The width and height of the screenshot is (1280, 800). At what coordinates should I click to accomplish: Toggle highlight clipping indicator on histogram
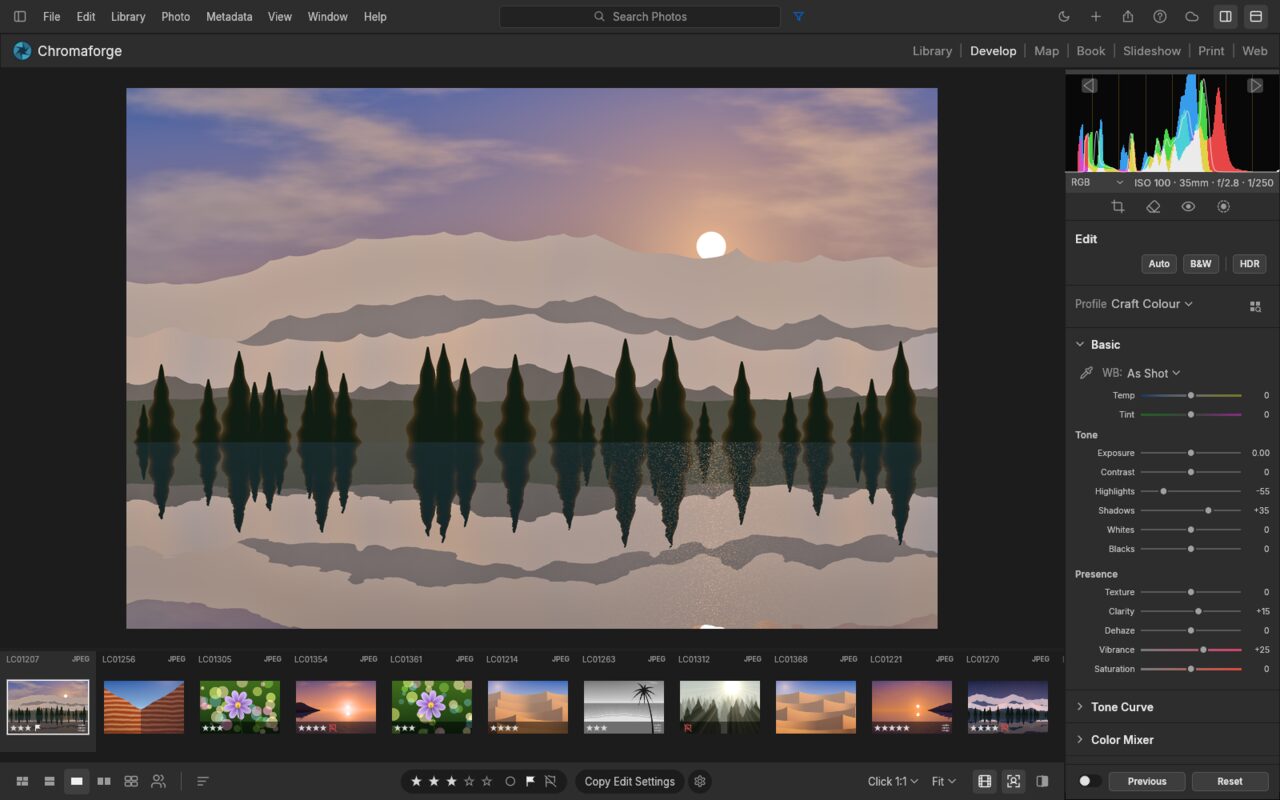[1255, 86]
